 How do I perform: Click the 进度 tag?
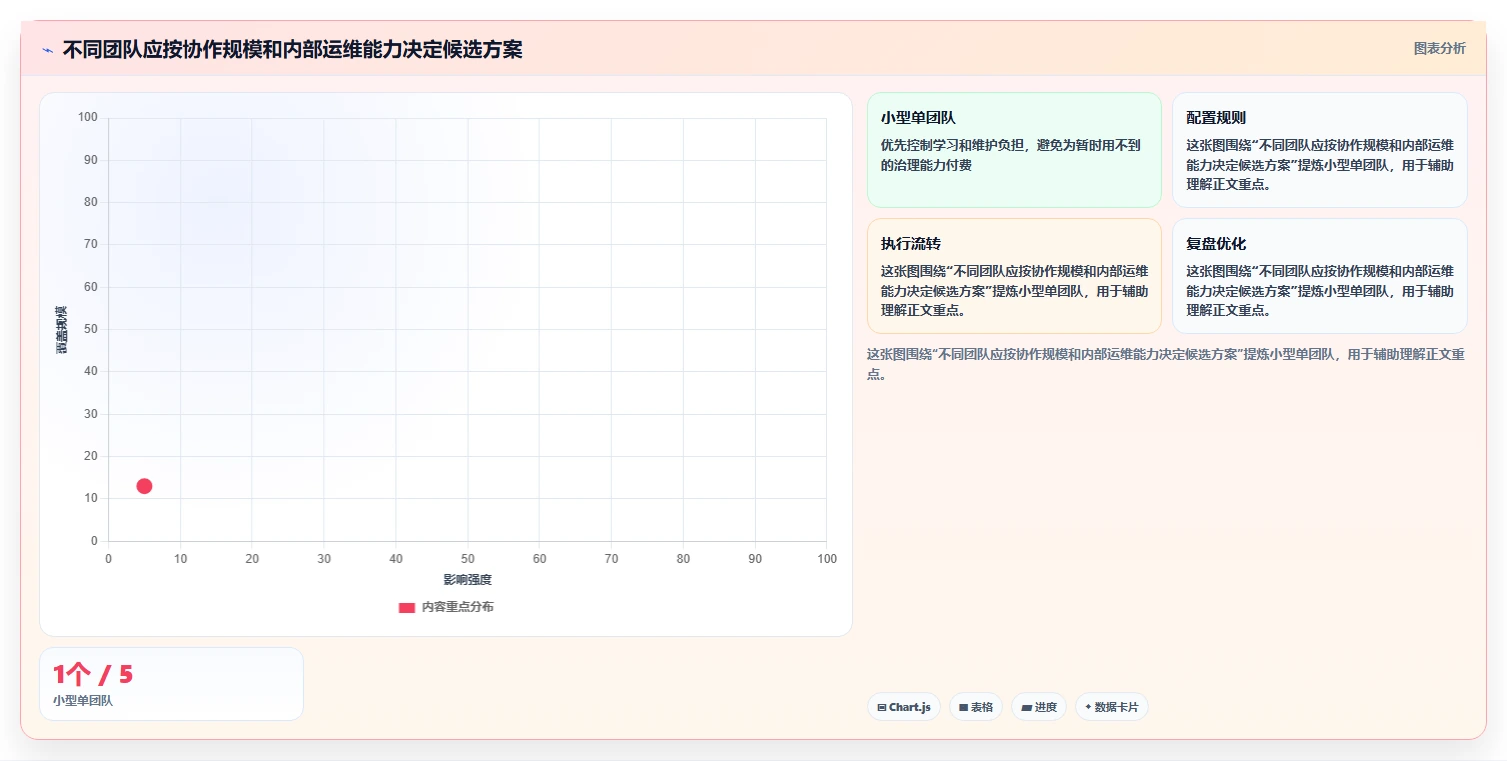click(1038, 707)
